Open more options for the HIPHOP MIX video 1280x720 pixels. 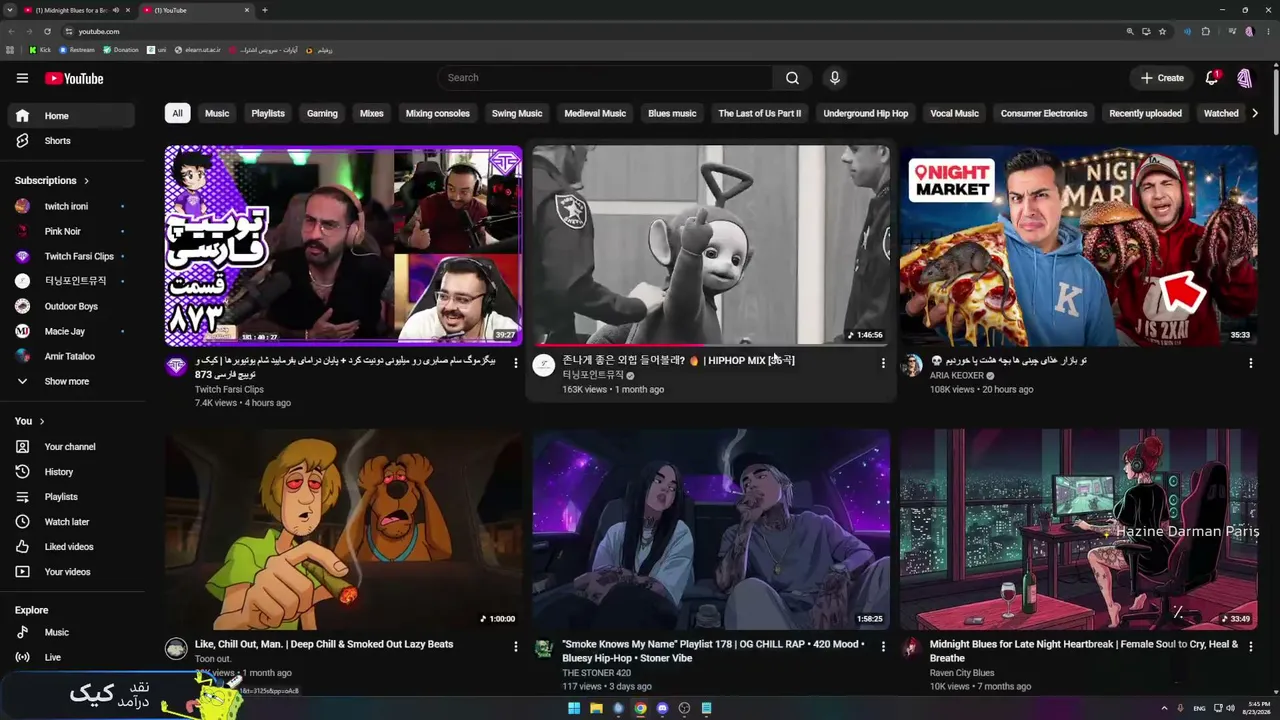pos(883,363)
